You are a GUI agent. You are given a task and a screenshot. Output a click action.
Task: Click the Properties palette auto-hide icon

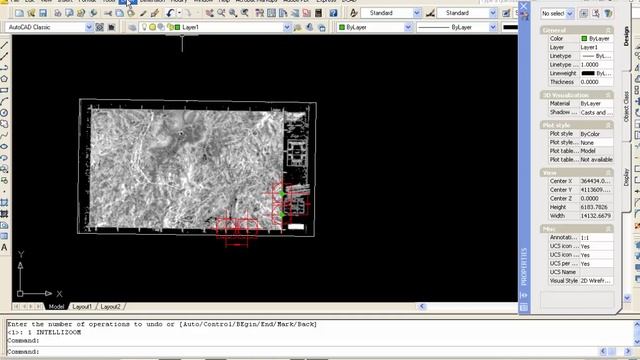[x=524, y=295]
